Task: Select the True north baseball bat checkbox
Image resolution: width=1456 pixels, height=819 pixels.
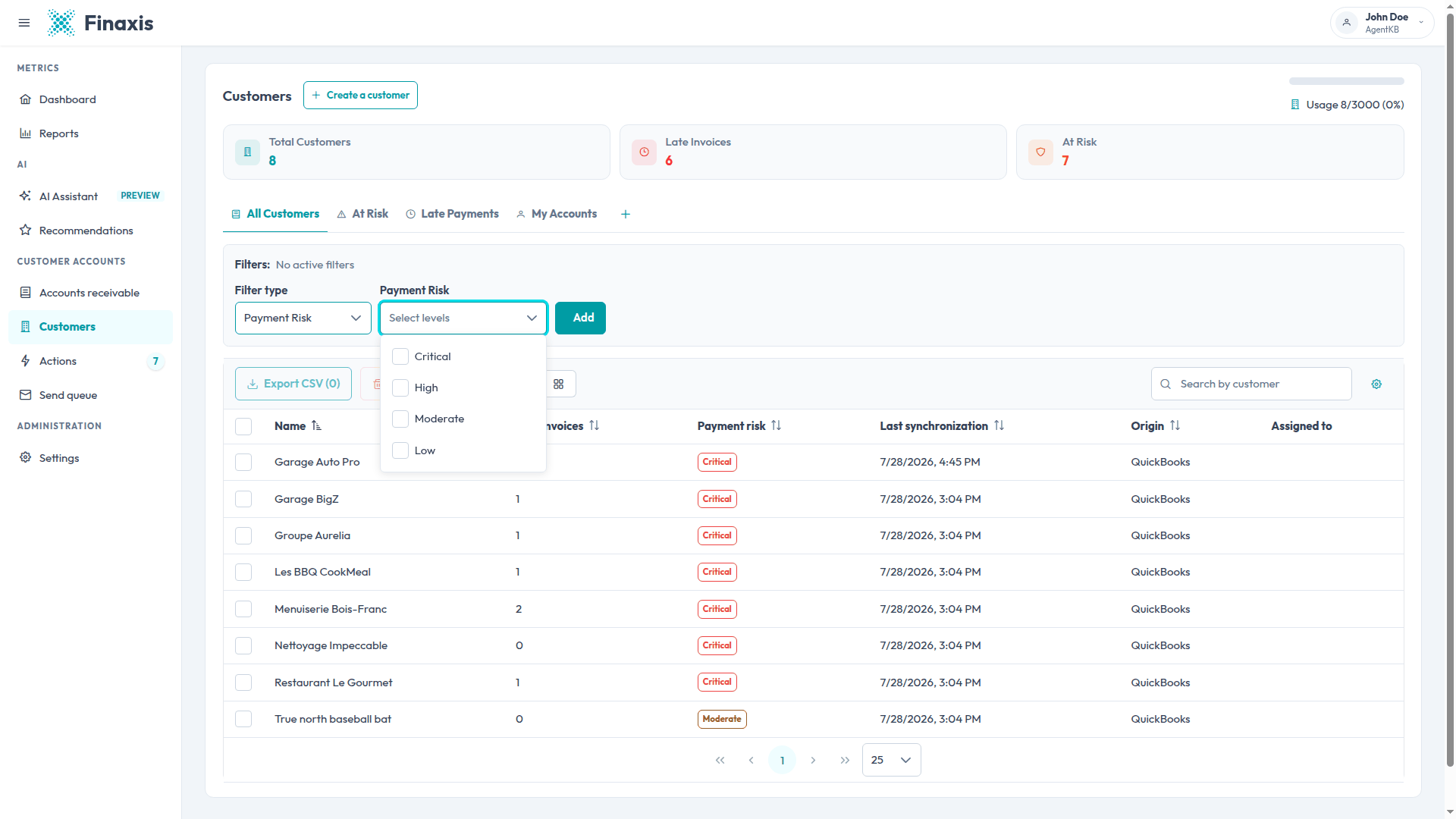Action: pyautogui.click(x=243, y=719)
